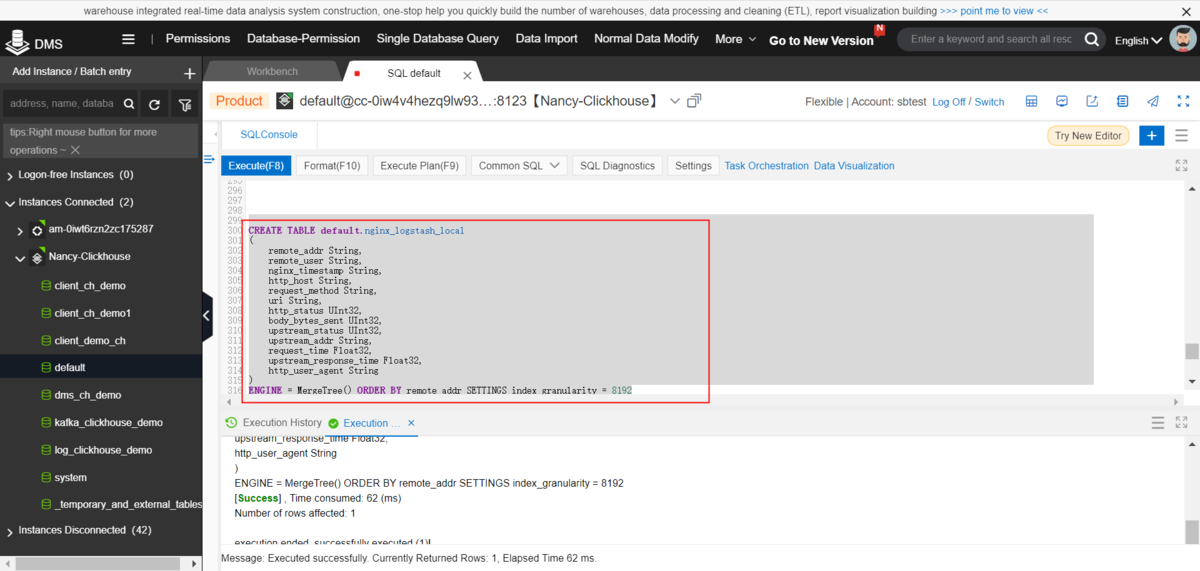This screenshot has width=1200, height=571.
Task: Select the system database
Action: pos(71,478)
